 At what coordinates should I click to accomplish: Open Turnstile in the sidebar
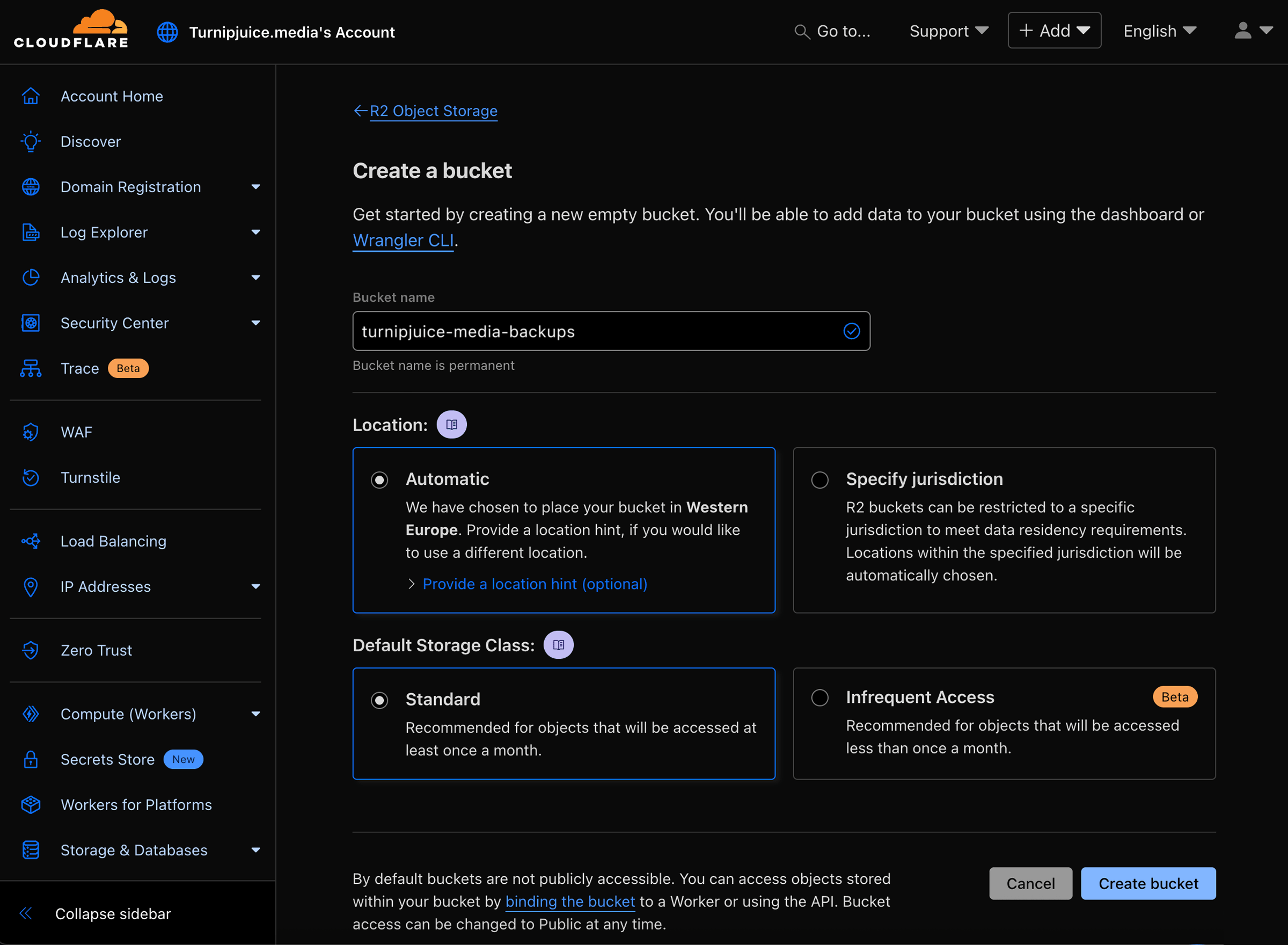90,478
